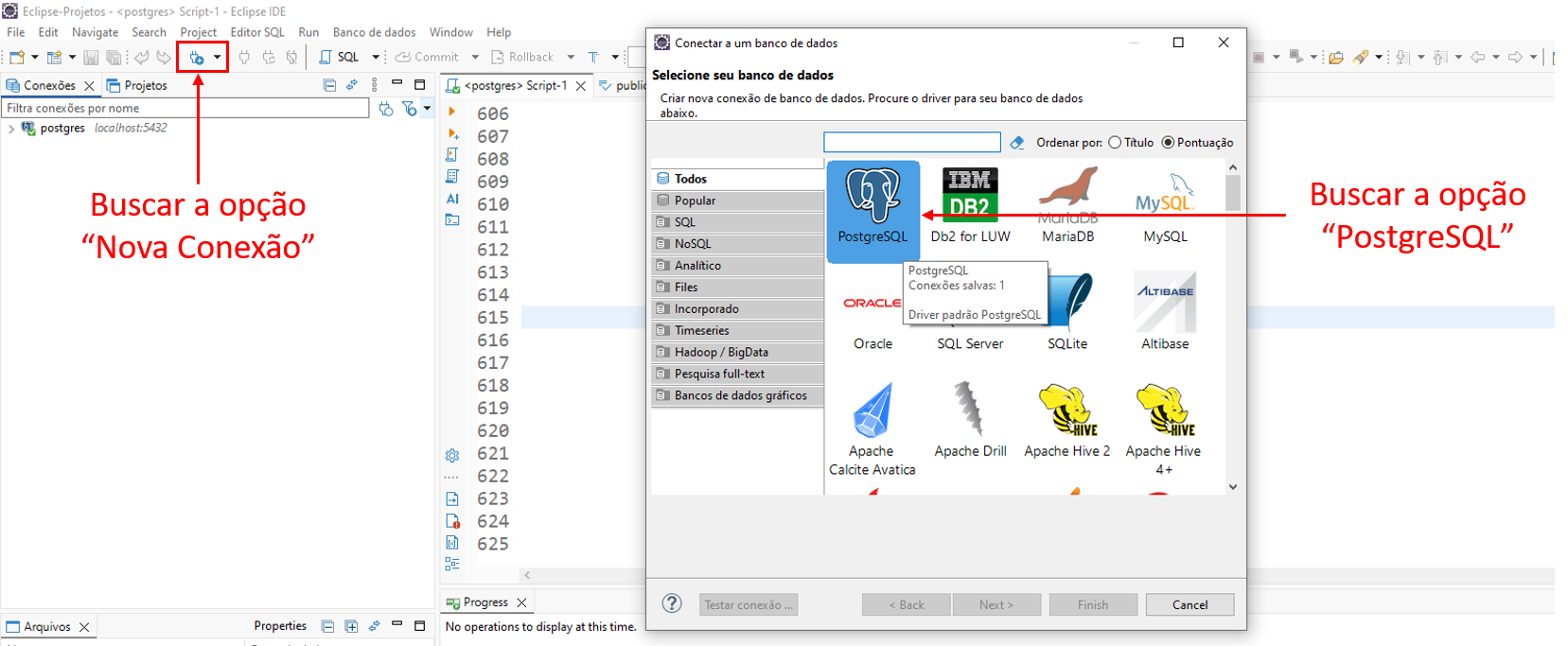The image size is (1568, 646).
Task: Expand the Bancos de dados gráficos category
Action: [737, 395]
